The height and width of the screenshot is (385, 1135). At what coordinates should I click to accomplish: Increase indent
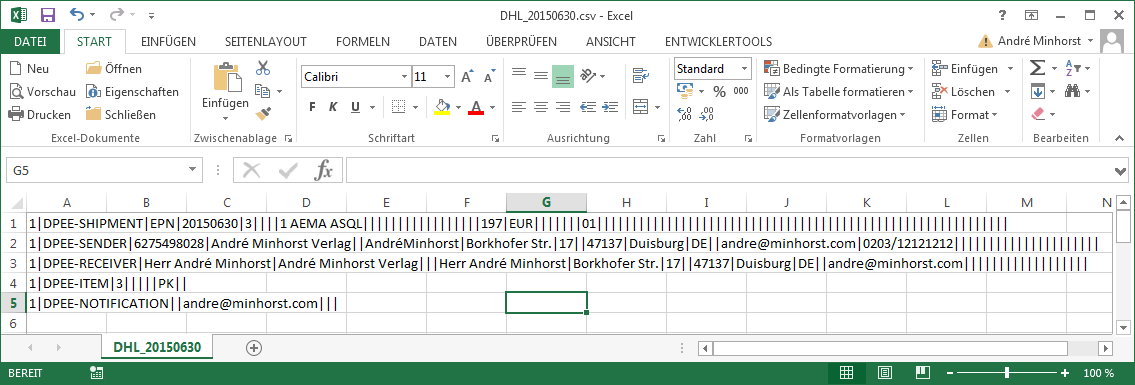[x=609, y=107]
